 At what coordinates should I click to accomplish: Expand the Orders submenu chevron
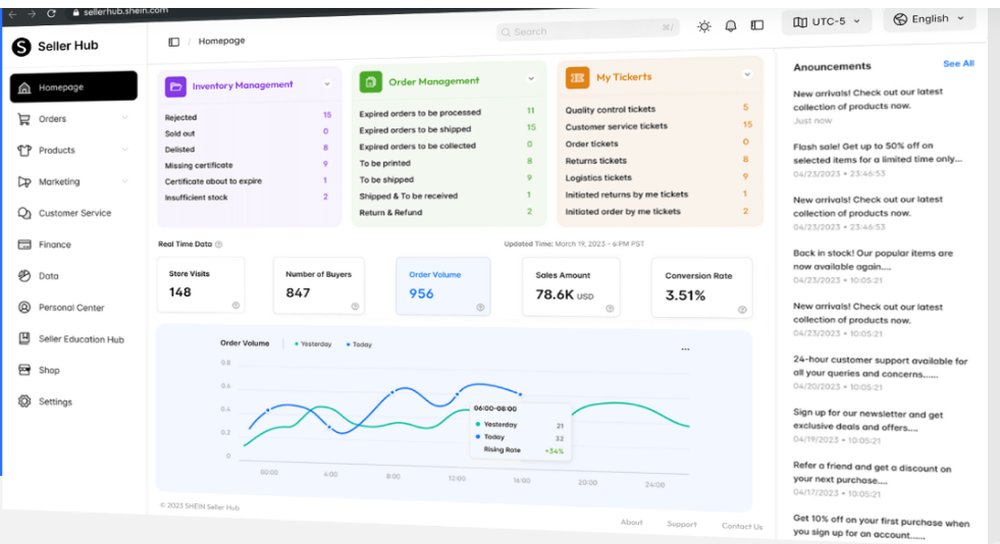pyautogui.click(x=125, y=118)
